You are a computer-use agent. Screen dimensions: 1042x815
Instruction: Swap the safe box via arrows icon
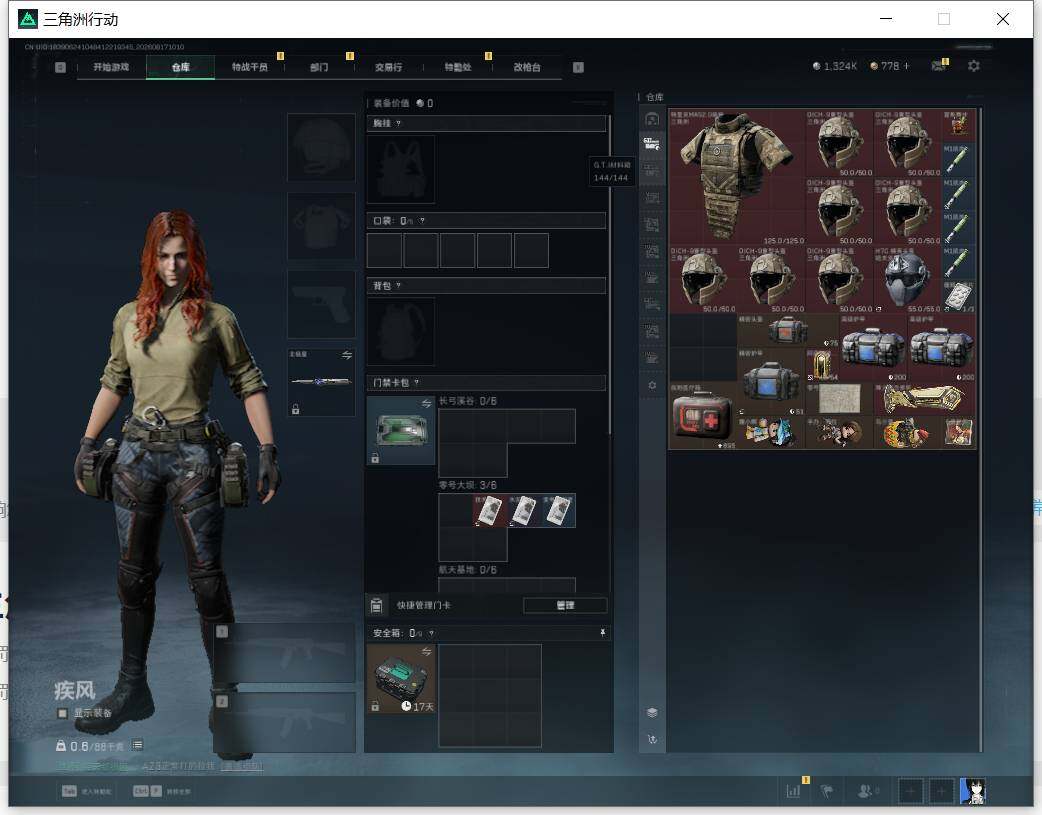[x=427, y=651]
